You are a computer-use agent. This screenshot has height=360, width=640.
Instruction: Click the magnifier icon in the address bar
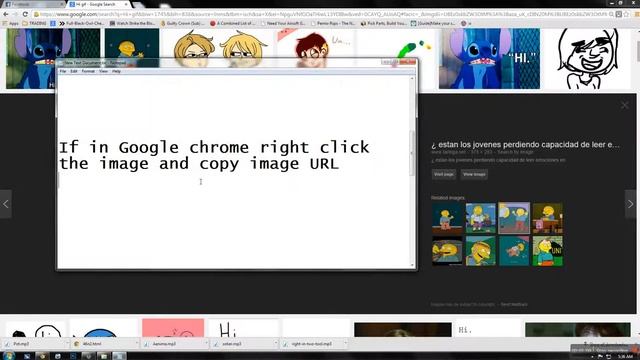(x=611, y=14)
